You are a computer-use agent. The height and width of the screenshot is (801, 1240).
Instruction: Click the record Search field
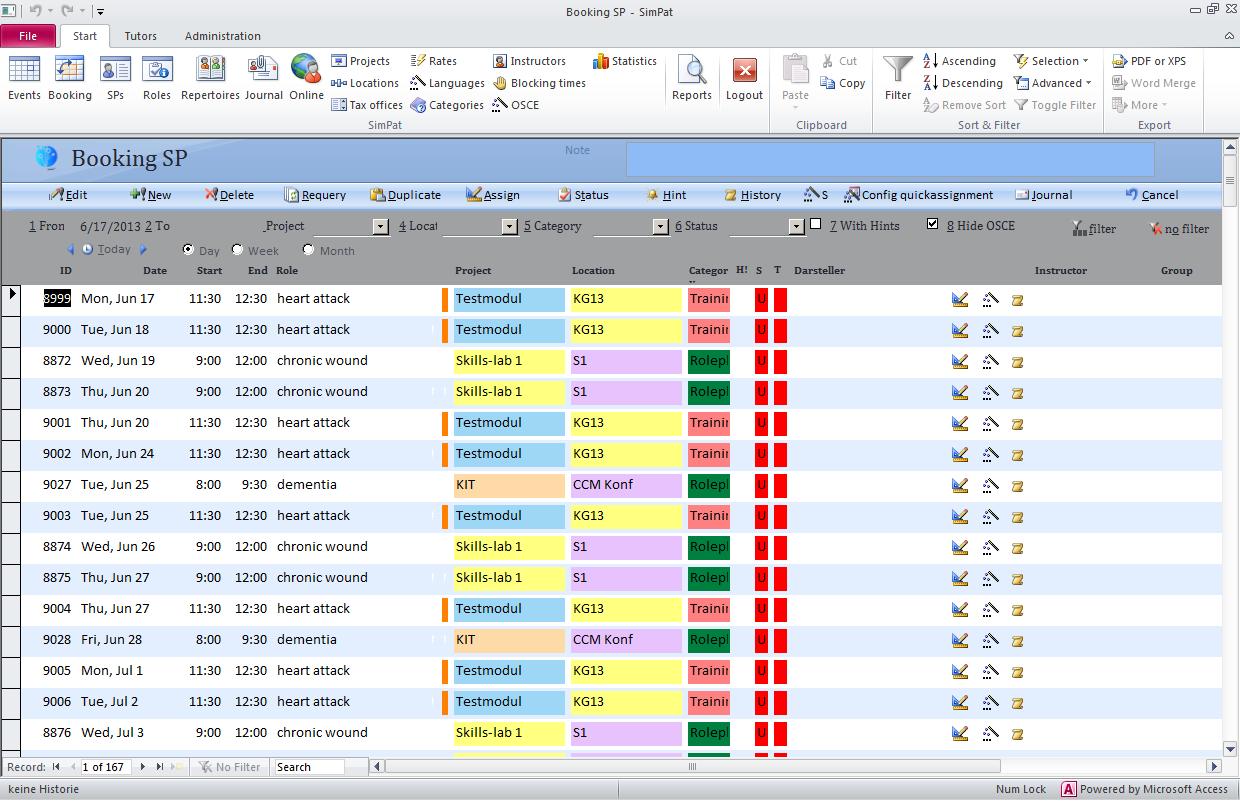[x=309, y=767]
